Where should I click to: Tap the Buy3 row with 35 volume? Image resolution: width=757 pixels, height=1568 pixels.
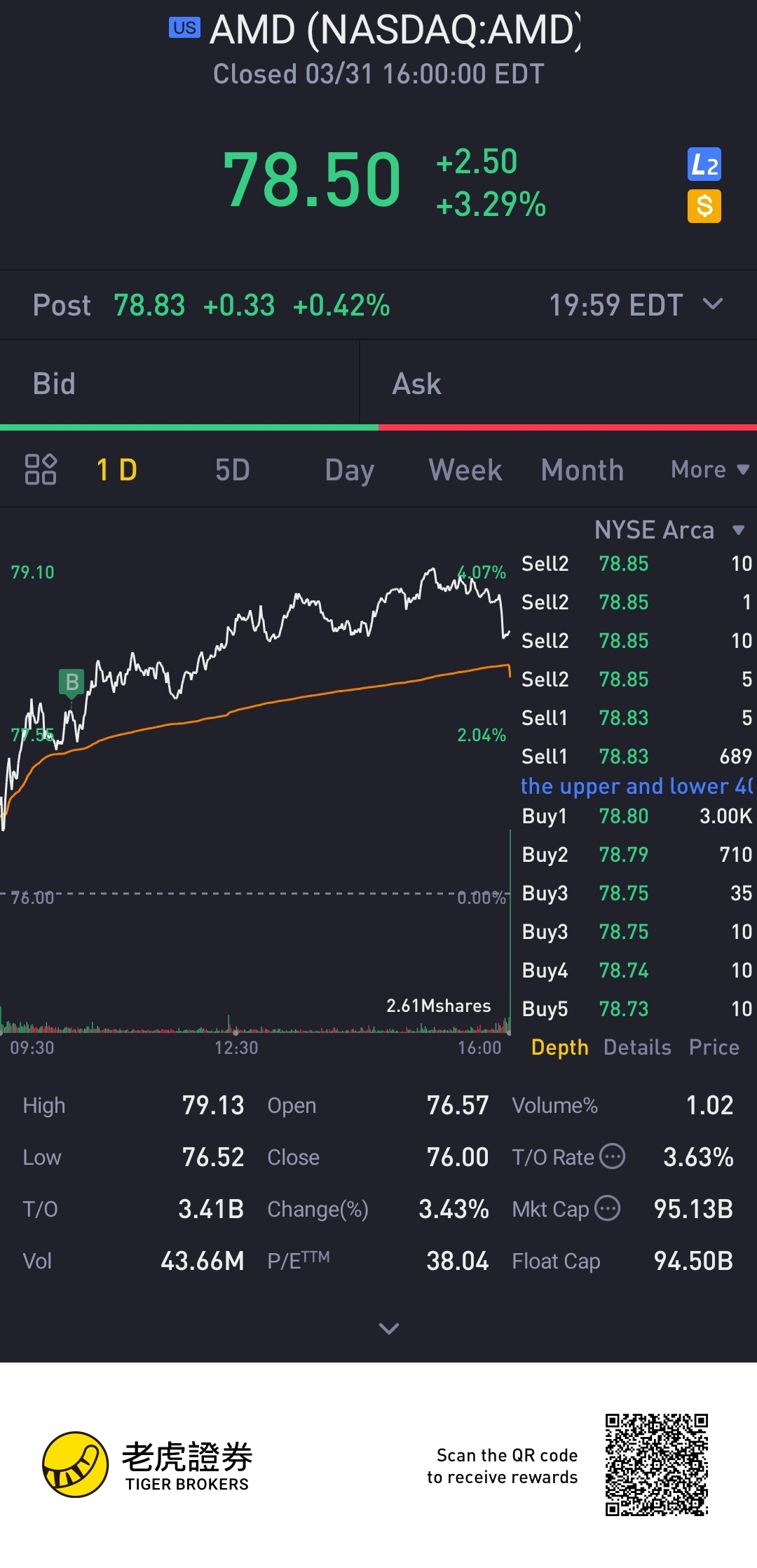coord(636,893)
